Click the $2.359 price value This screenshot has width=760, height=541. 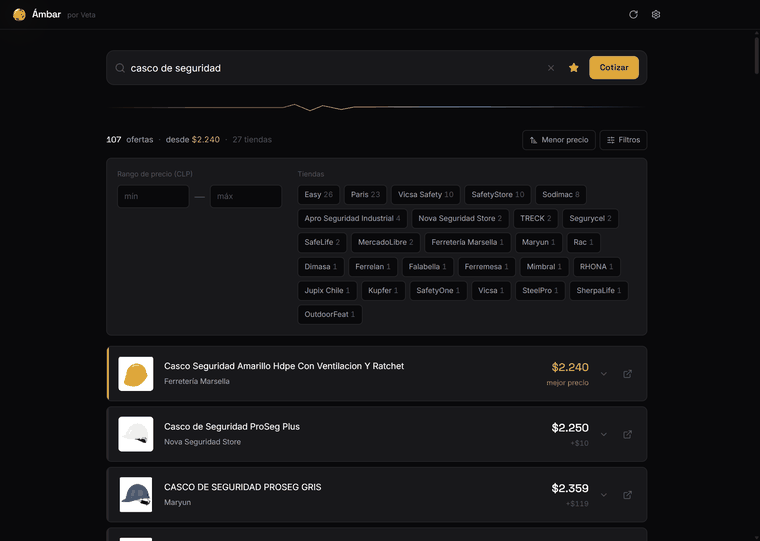(570, 488)
